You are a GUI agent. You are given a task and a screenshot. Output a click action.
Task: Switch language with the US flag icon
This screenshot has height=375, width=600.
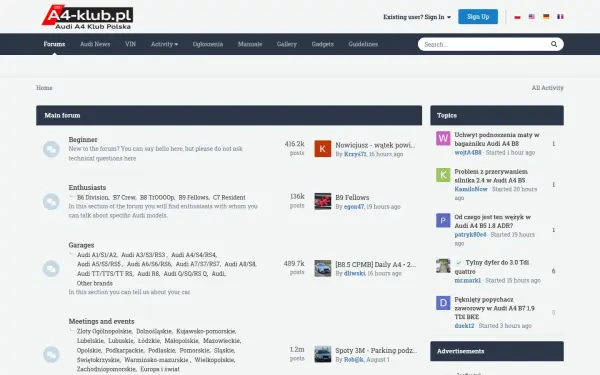(532, 17)
